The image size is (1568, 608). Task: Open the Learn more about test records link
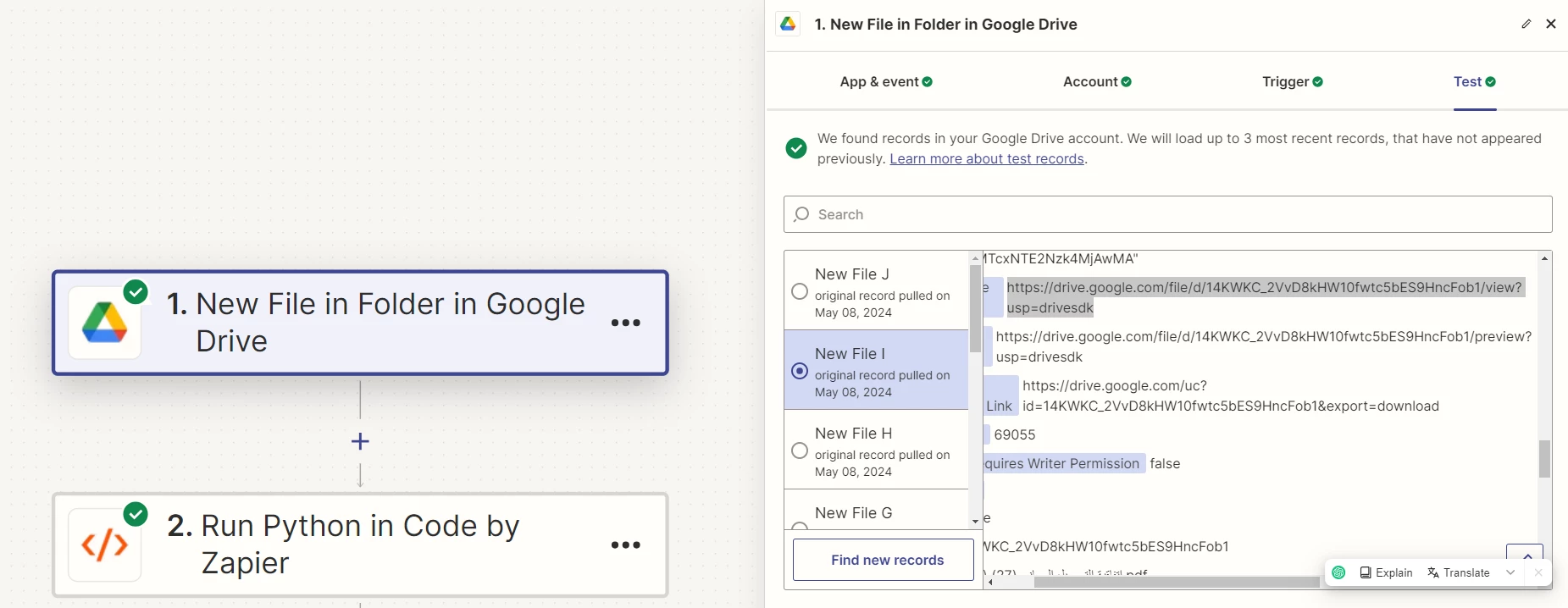coord(987,159)
